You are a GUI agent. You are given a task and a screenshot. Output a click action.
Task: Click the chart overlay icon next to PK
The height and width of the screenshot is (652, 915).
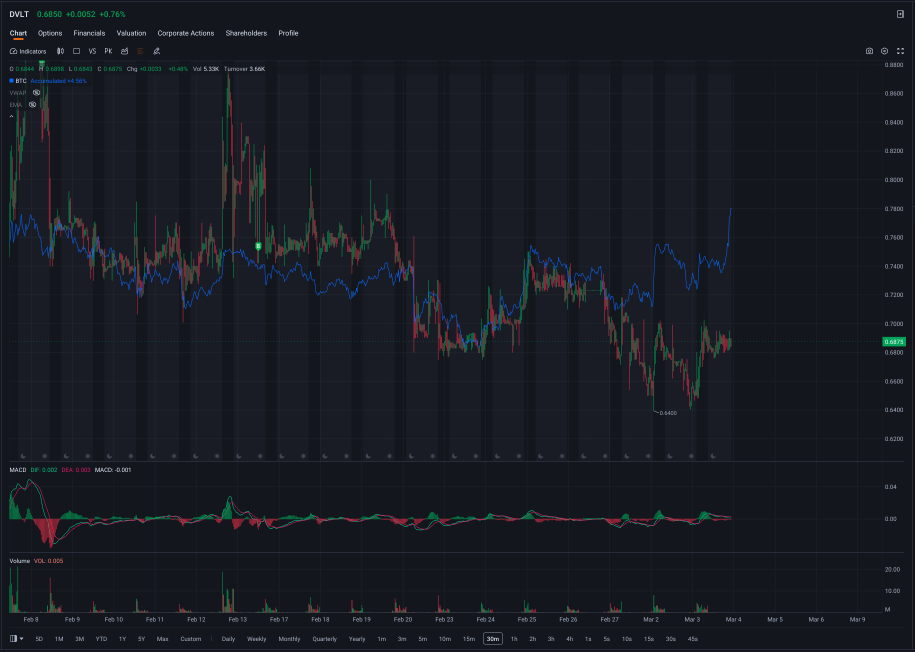124,51
